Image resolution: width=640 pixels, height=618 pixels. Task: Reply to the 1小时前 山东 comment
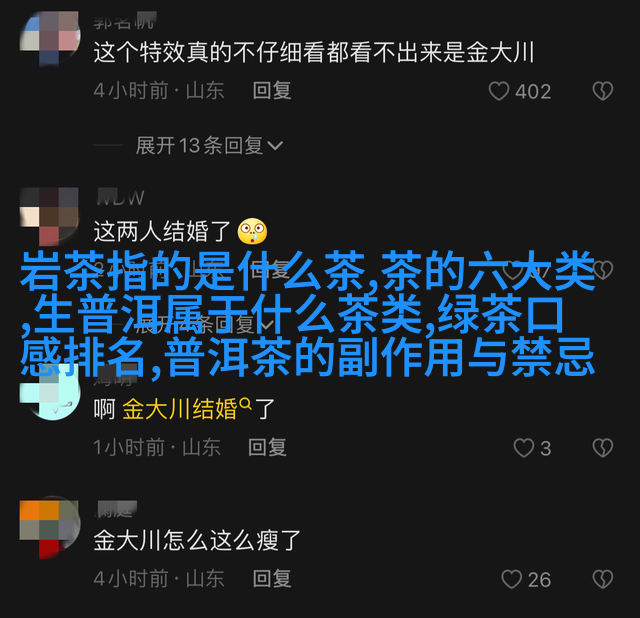click(267, 447)
